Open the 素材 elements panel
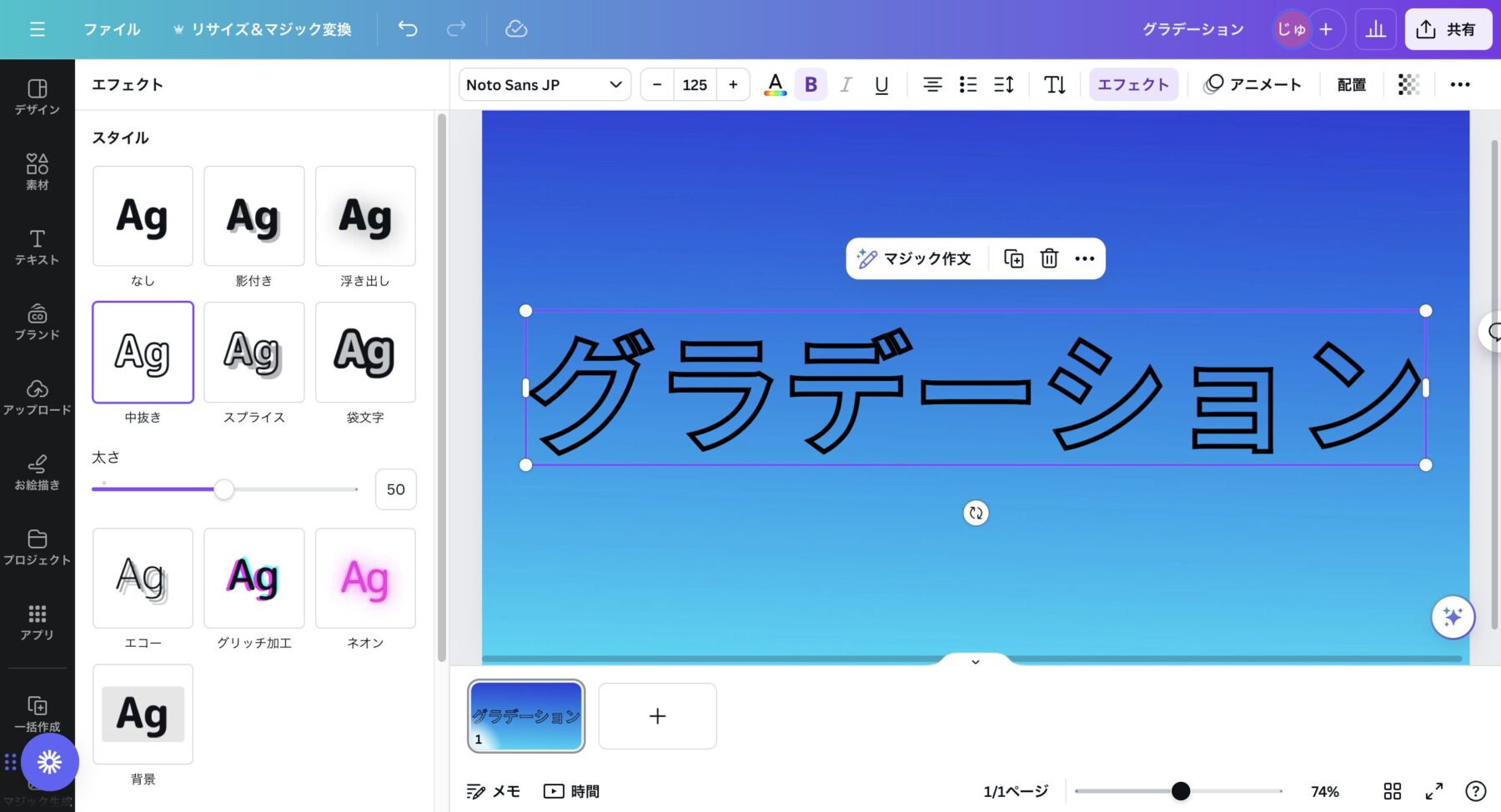This screenshot has height=812, width=1501. (38, 172)
